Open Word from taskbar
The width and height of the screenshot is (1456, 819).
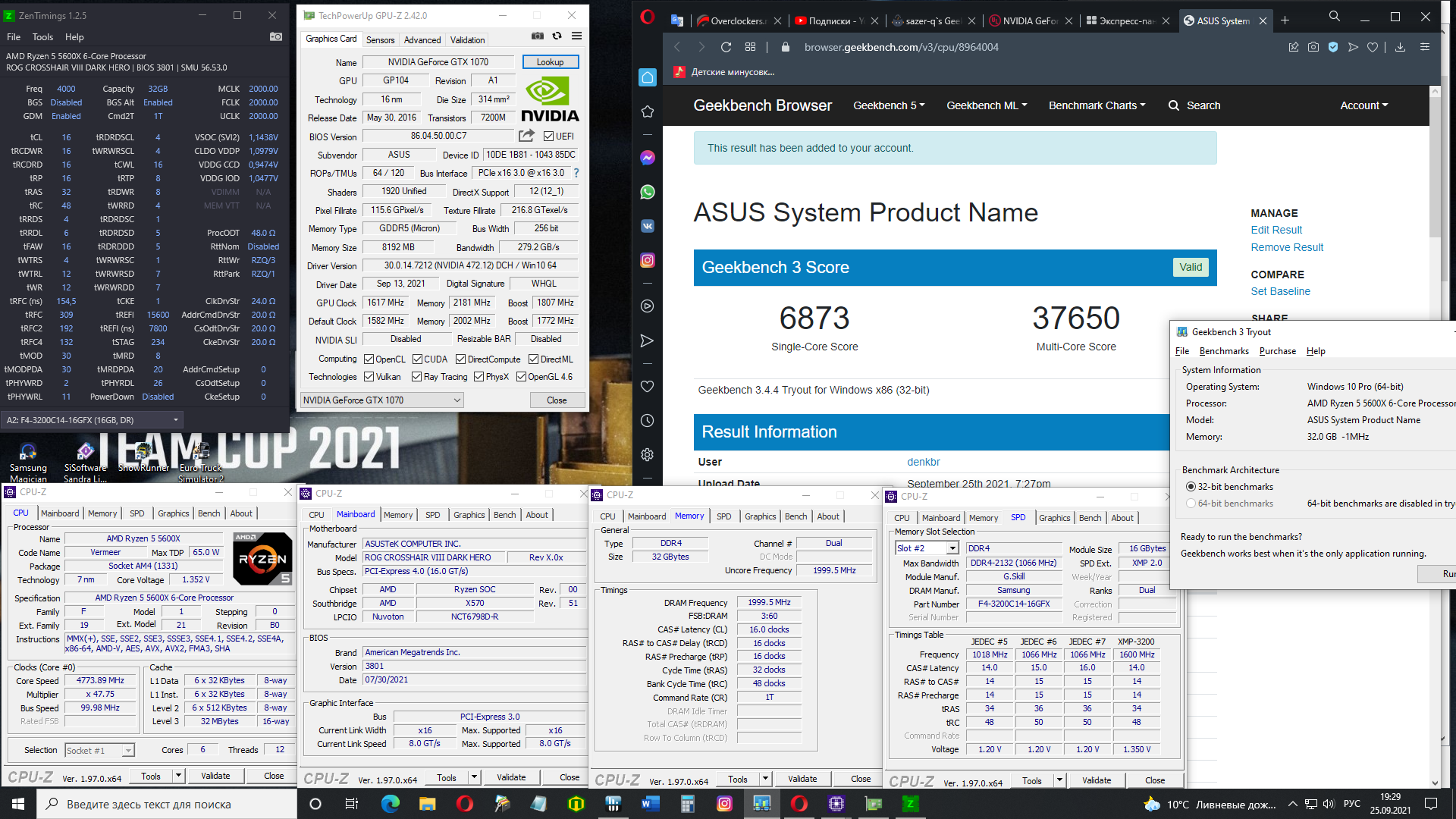click(x=651, y=804)
